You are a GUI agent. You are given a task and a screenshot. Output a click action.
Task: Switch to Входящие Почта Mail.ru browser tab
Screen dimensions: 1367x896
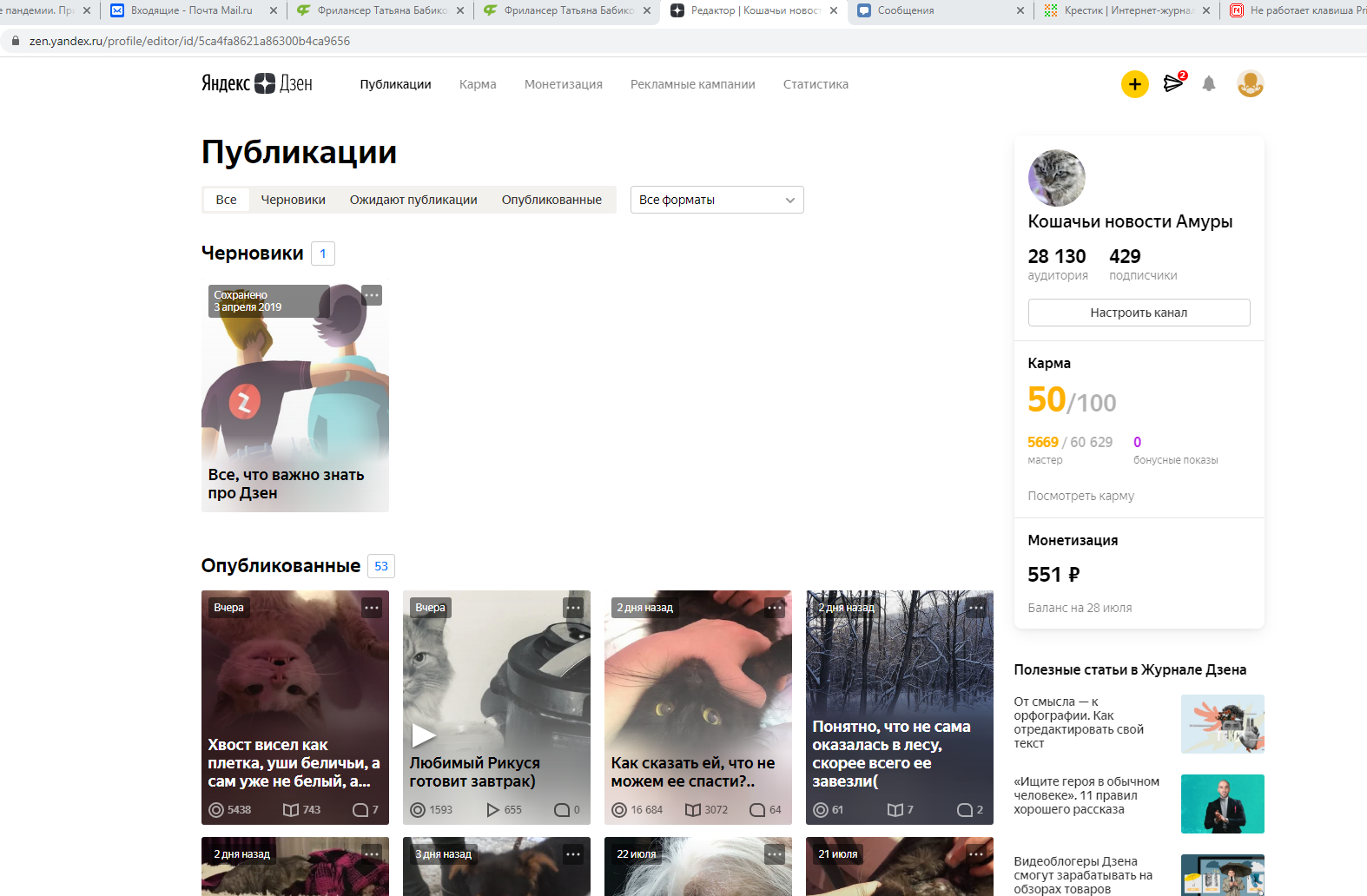coord(194,10)
